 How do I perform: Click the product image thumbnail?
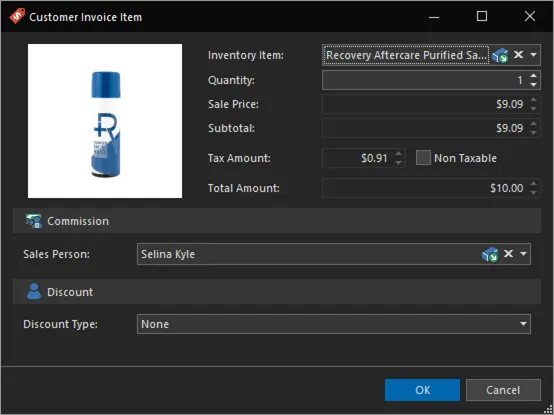105,121
